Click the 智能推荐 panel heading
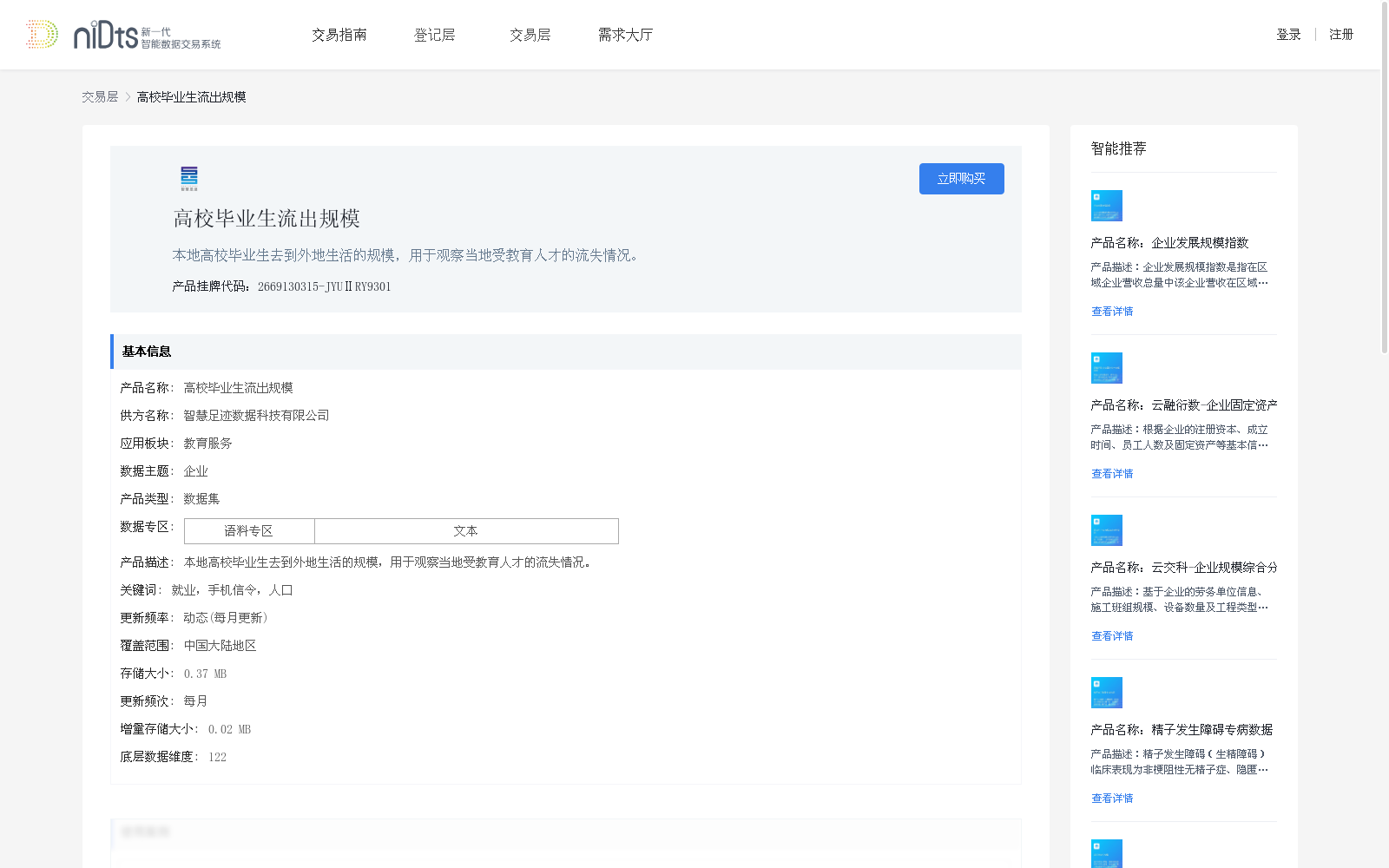The image size is (1389, 868). click(x=1118, y=148)
